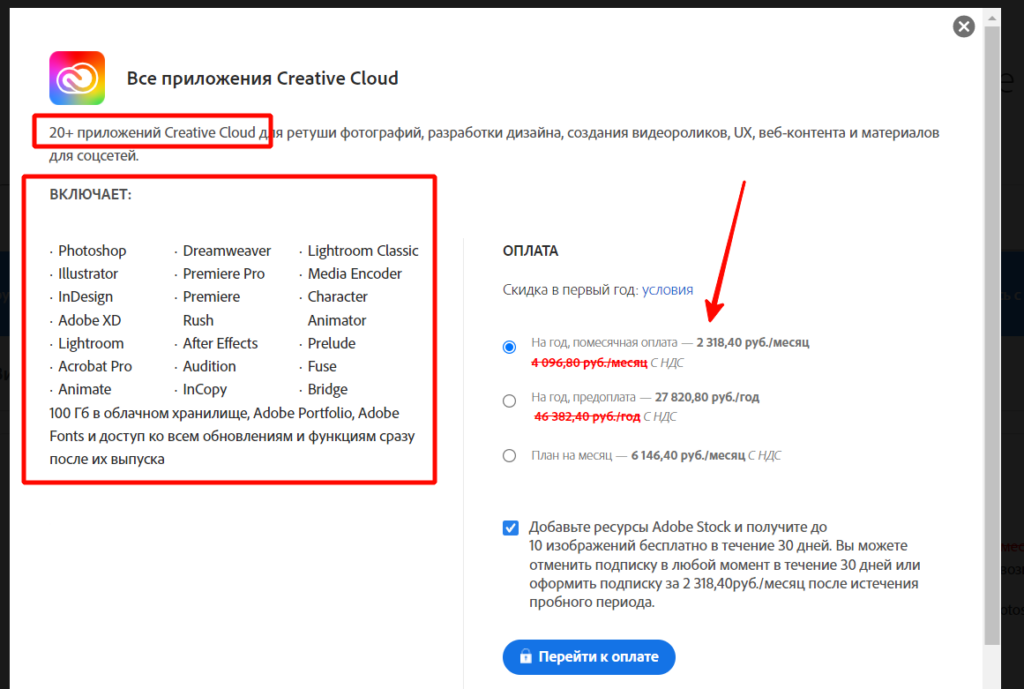Image resolution: width=1024 pixels, height=689 pixels.
Task: Click the lock icon on payment button
Action: (525, 657)
